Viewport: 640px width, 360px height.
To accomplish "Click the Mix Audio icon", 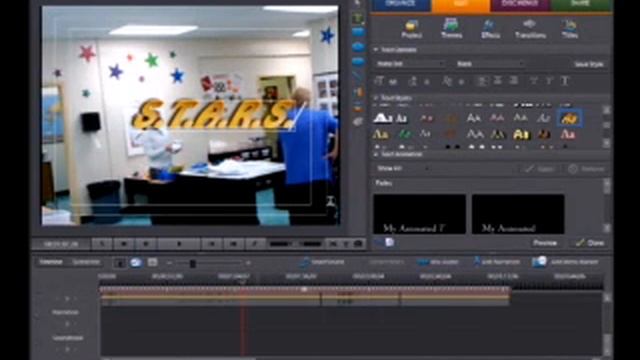I will pyautogui.click(x=422, y=262).
